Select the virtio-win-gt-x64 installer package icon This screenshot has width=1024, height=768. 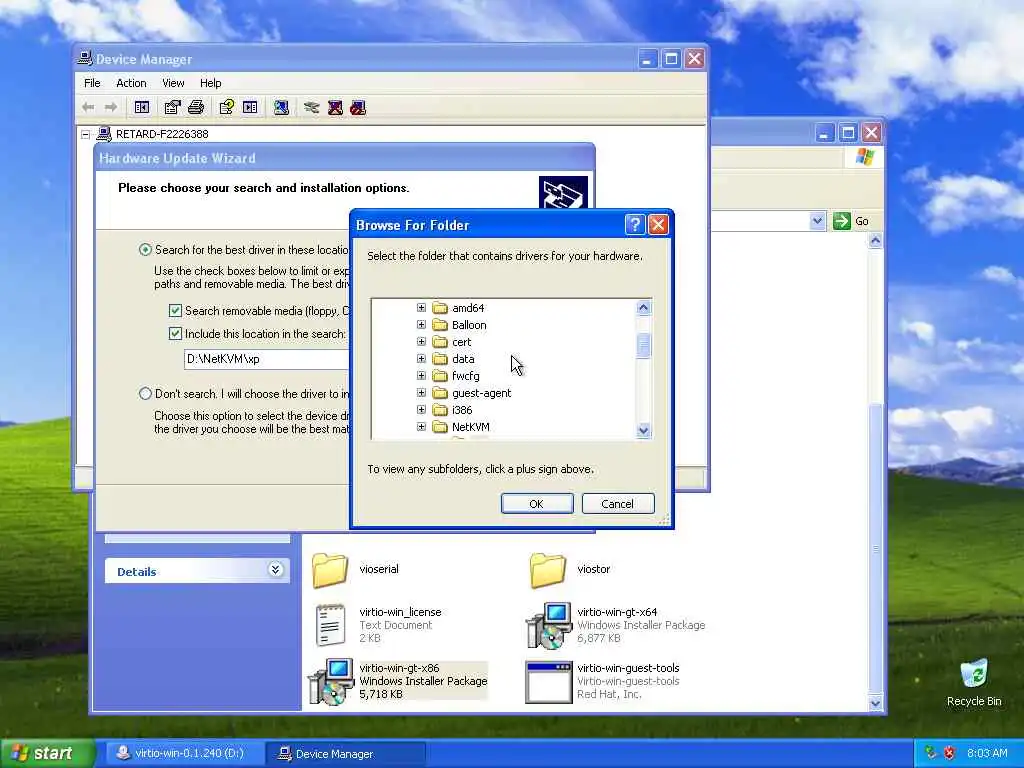[549, 625]
